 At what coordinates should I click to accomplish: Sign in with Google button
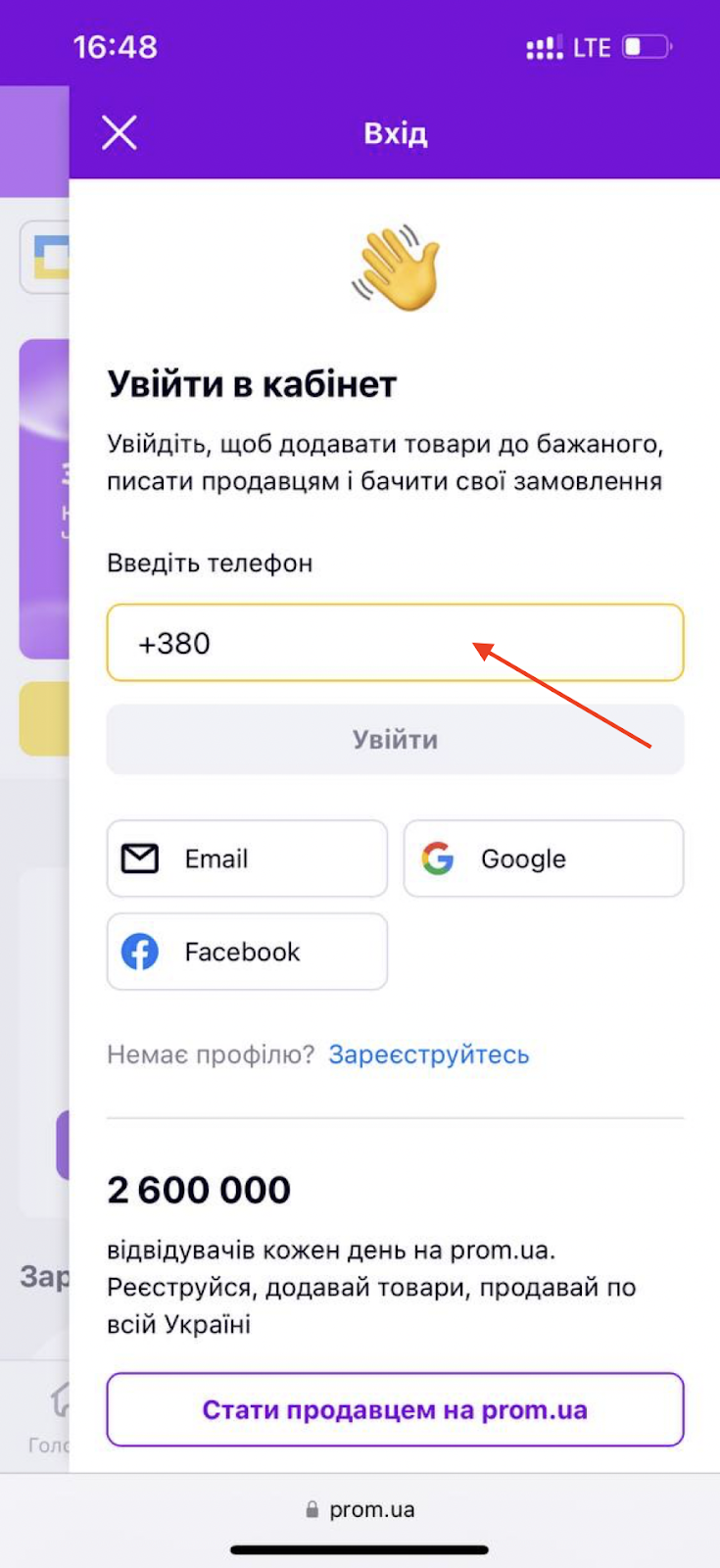(x=544, y=858)
